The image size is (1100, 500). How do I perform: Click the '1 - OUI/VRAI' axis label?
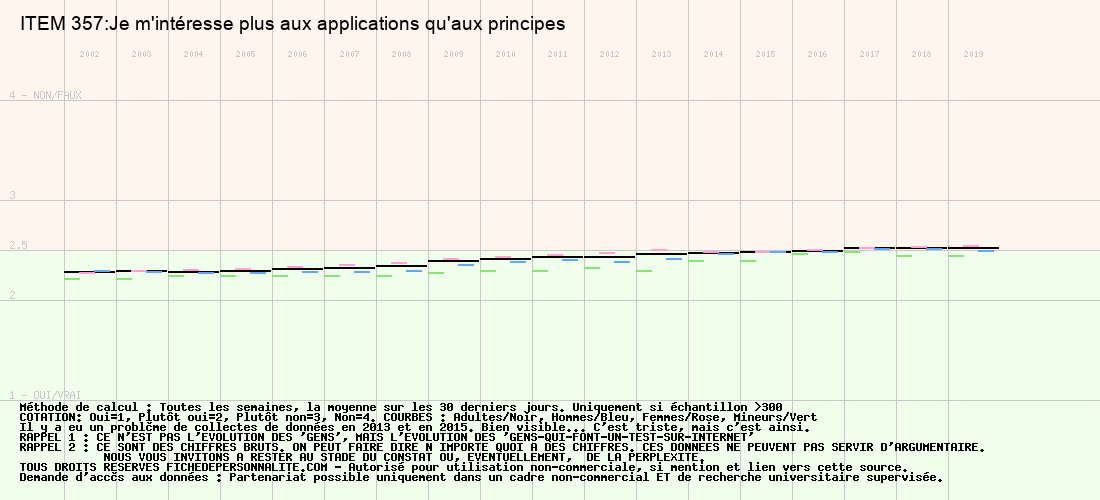click(x=46, y=396)
